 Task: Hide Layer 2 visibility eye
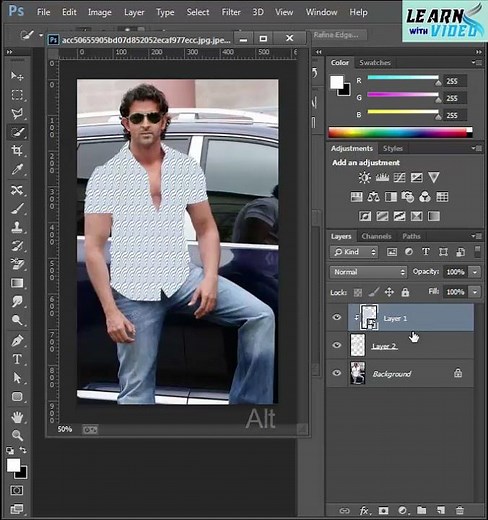pos(337,345)
